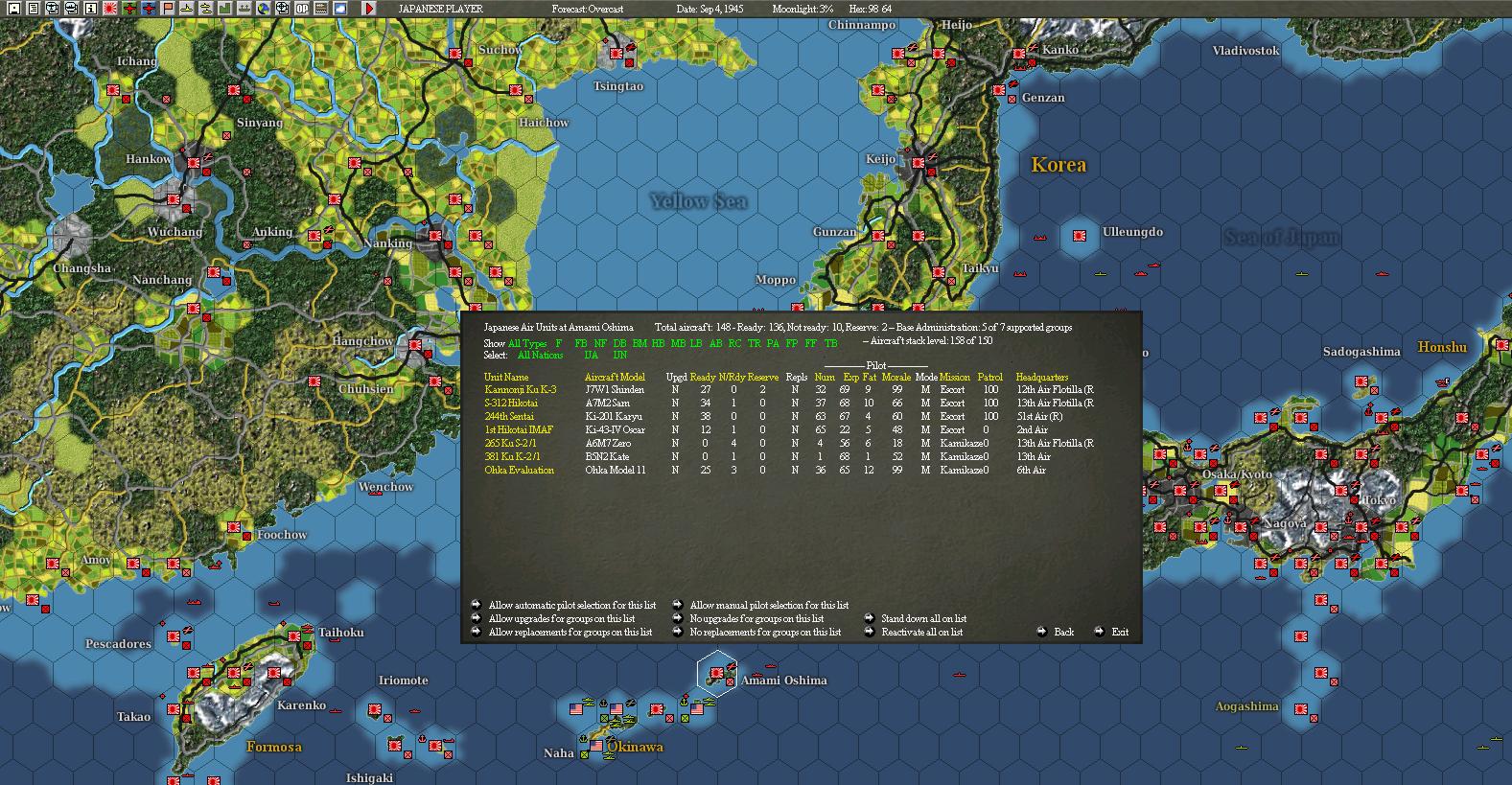Click the arrow beside 'Reactivate all on list'
This screenshot has width=1512, height=785.
[870, 632]
